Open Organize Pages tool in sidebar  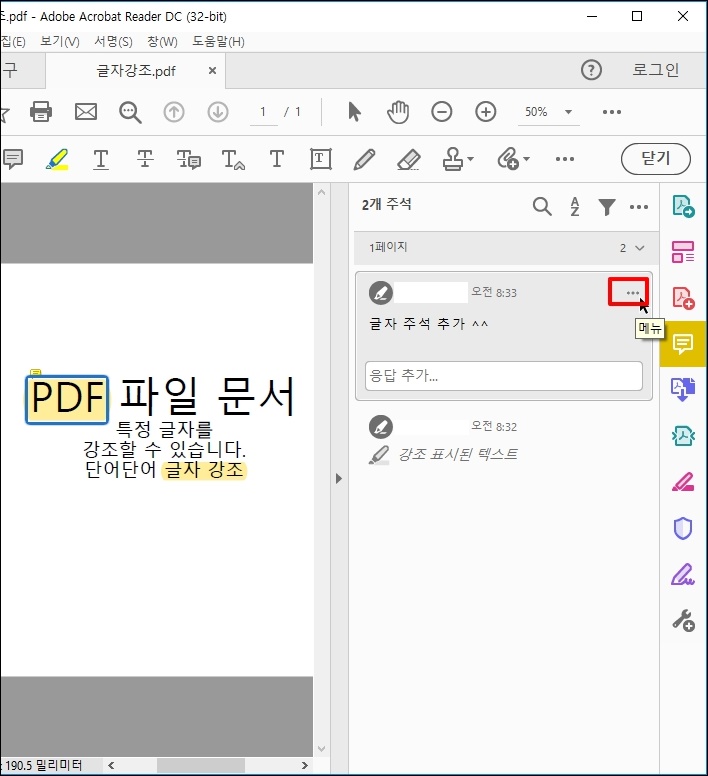pyautogui.click(x=683, y=251)
